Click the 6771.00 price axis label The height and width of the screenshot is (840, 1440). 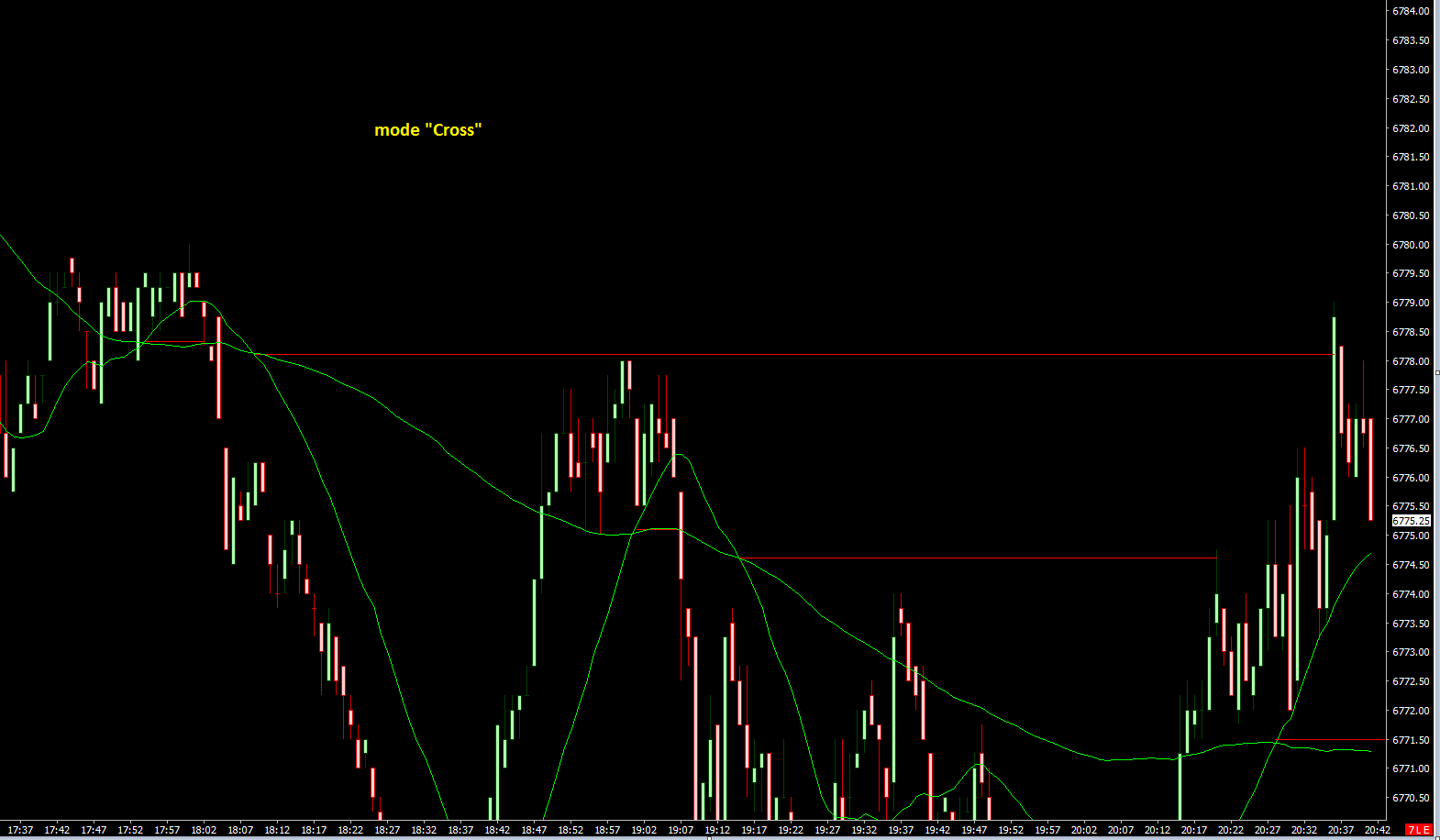click(x=1411, y=768)
